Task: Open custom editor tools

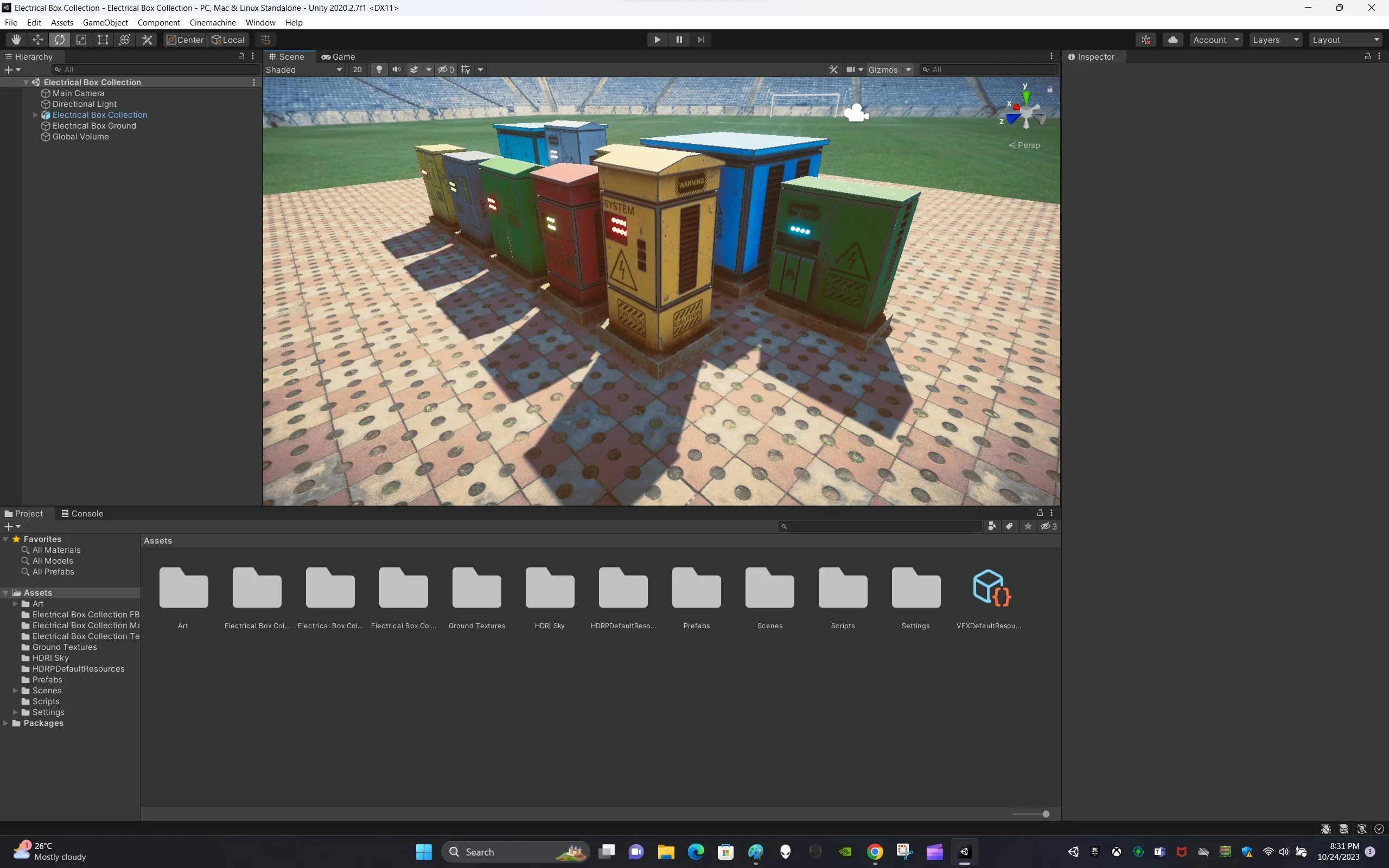Action: 148,40
